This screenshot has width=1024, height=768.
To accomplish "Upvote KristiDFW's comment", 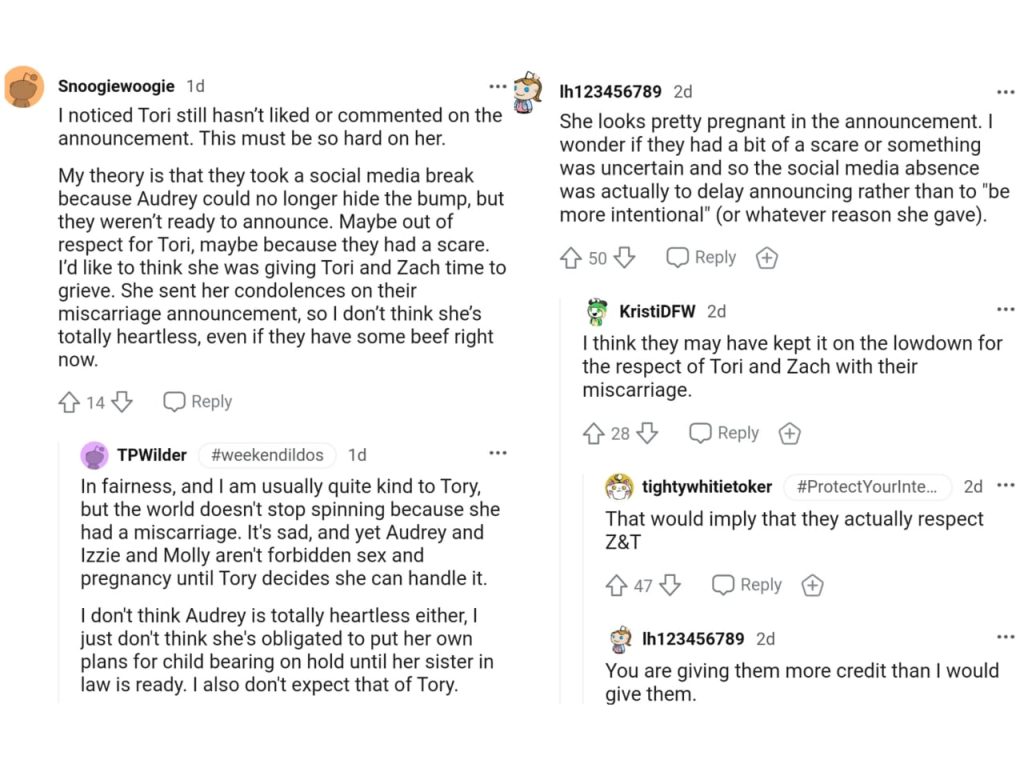I will (x=594, y=433).
